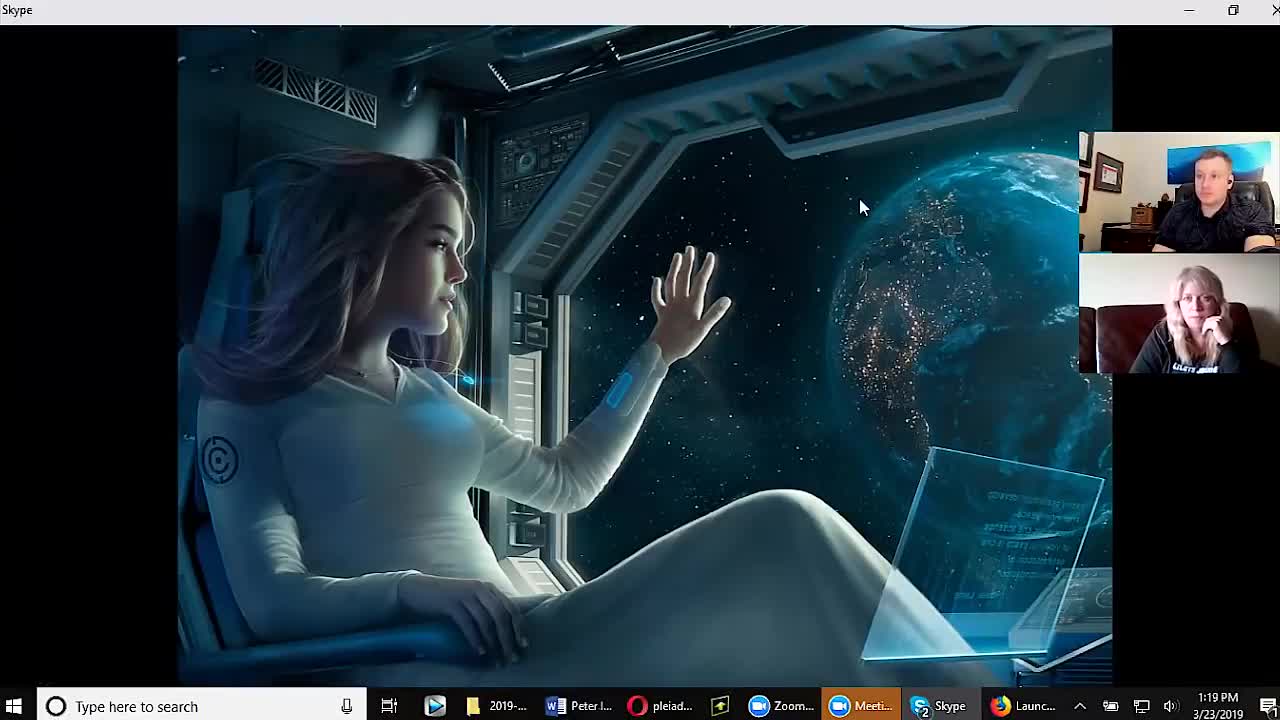Switch to the Zoom Meeting taskbar window
Viewport: 1280px width, 720px height.
(861, 706)
